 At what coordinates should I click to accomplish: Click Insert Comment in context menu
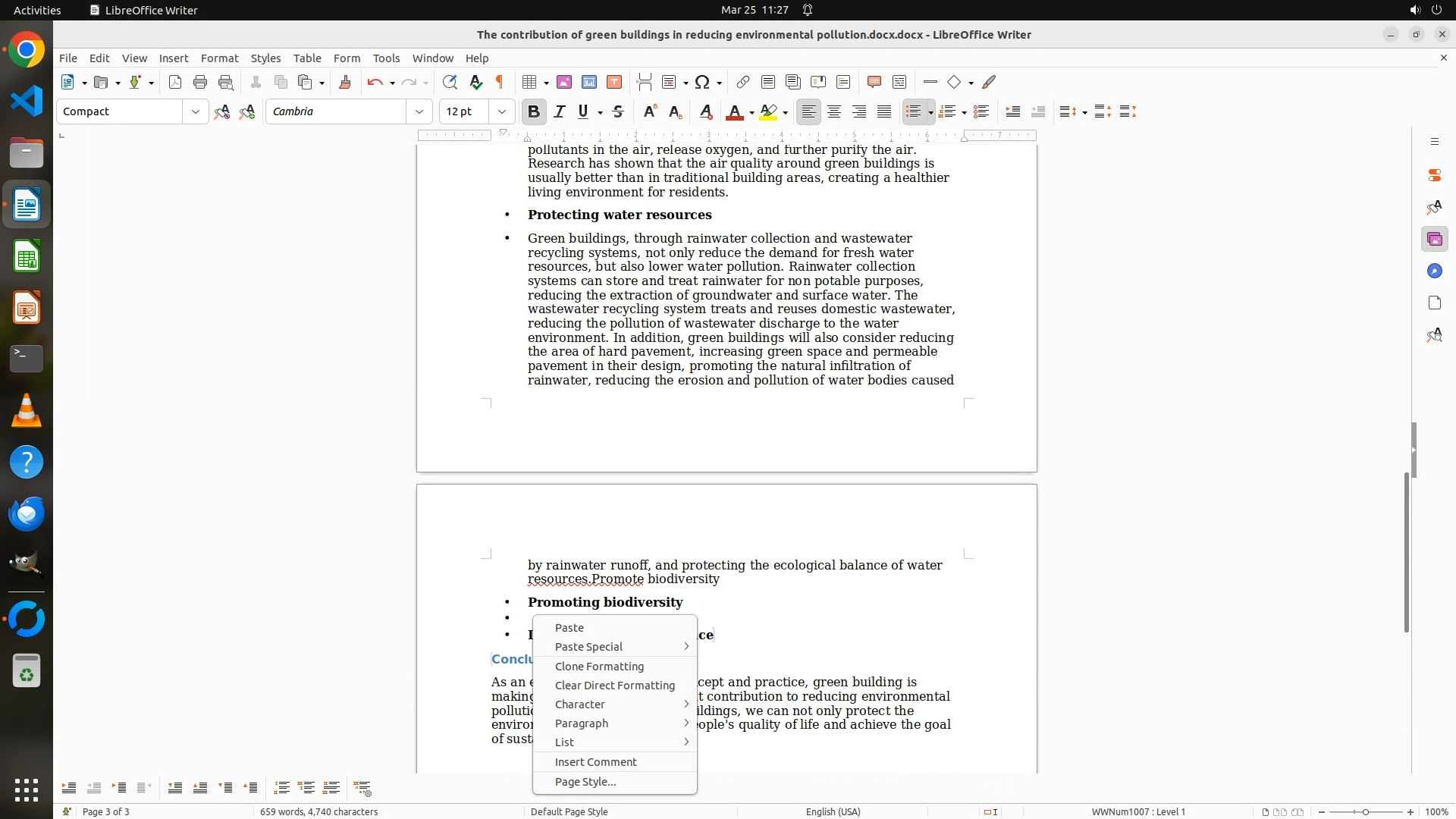click(595, 762)
